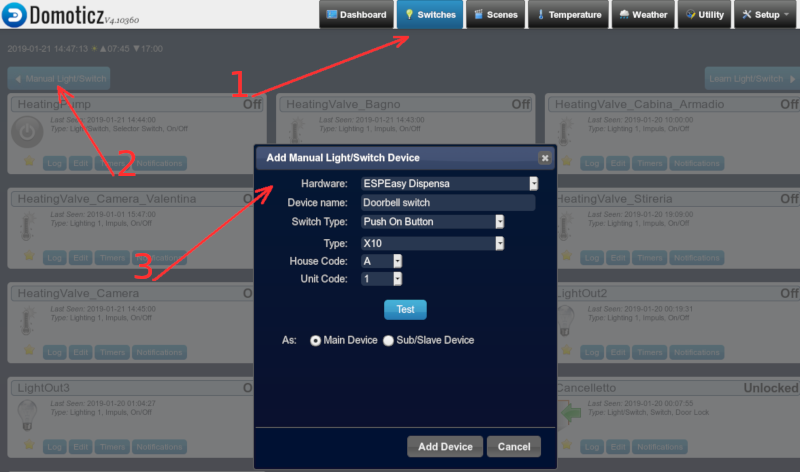Click the Device name input field
Image resolution: width=800 pixels, height=472 pixels.
[448, 203]
